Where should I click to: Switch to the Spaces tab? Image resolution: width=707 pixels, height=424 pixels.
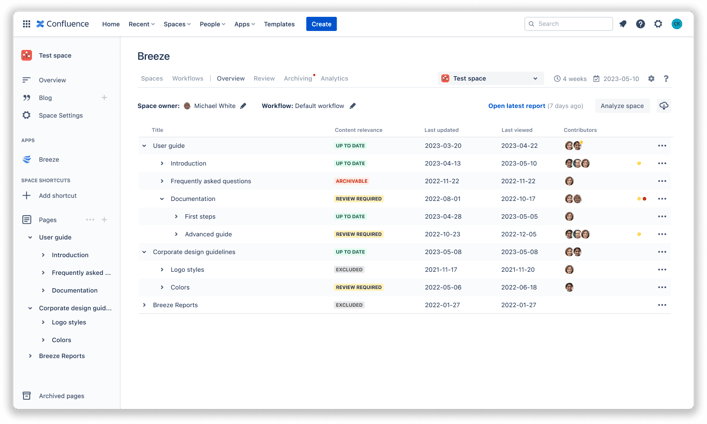pyautogui.click(x=152, y=78)
